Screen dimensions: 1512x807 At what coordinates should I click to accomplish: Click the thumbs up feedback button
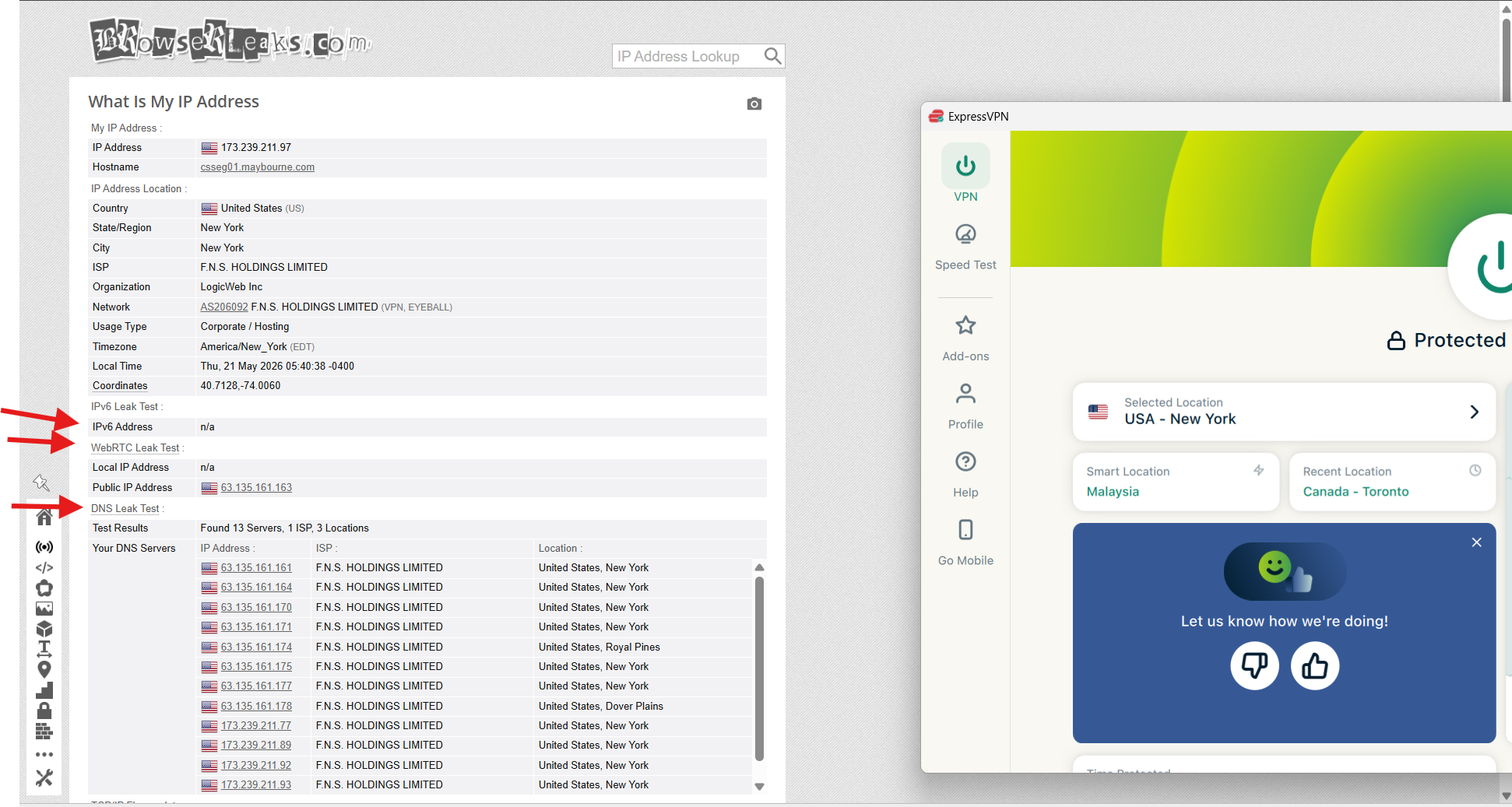(1315, 665)
